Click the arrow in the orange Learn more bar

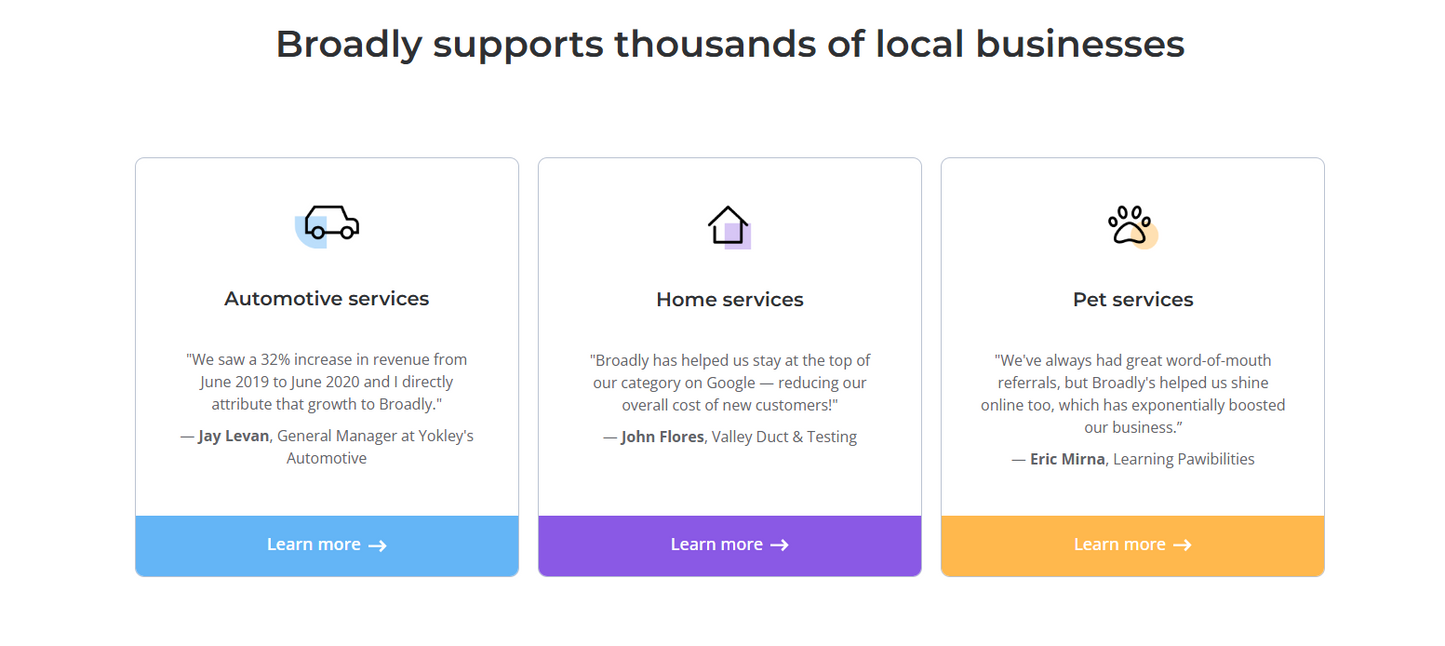tap(1182, 546)
